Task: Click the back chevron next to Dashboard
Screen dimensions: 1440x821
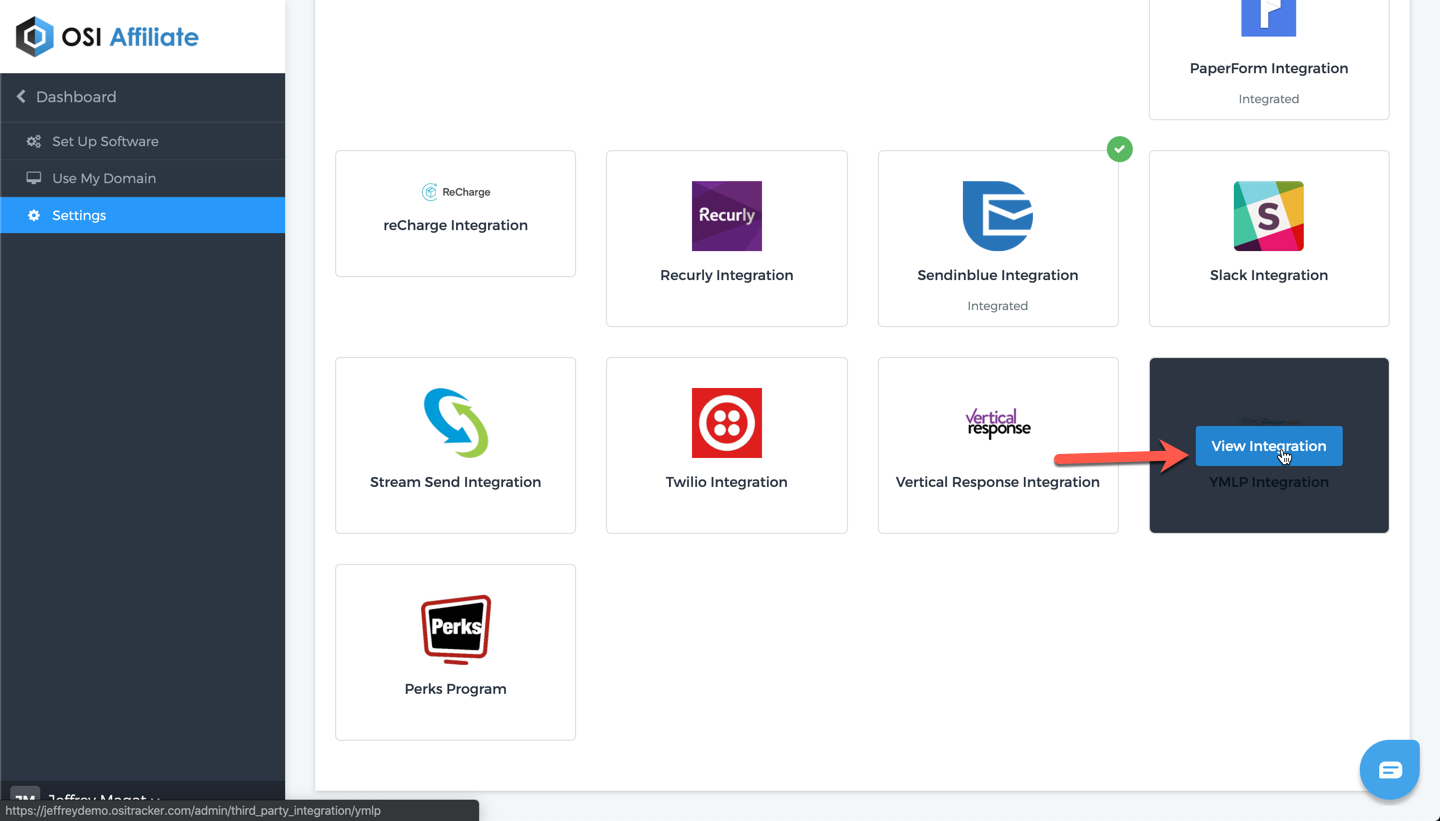Action: pyautogui.click(x=21, y=97)
